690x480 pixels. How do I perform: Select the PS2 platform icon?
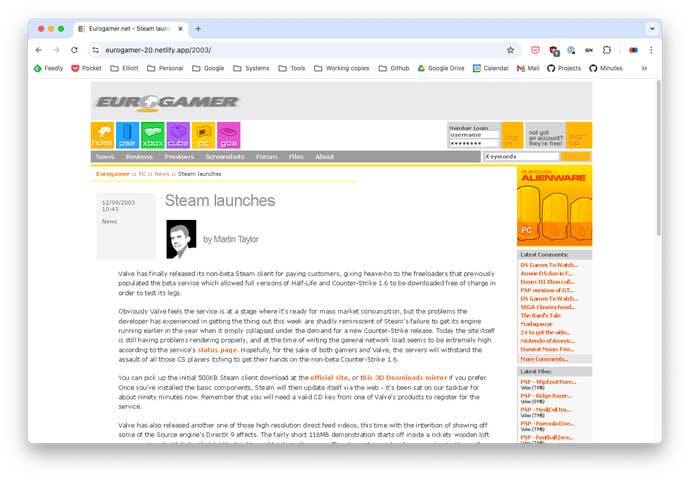pyautogui.click(x=127, y=135)
